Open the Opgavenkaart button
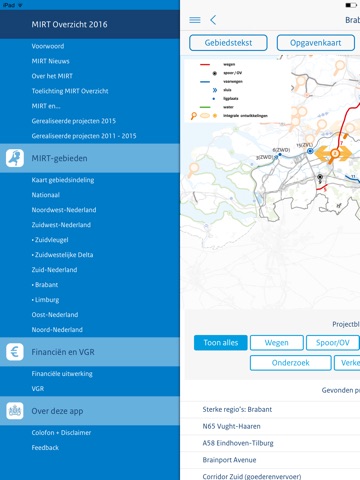The height and width of the screenshot is (480, 360). tap(315, 43)
